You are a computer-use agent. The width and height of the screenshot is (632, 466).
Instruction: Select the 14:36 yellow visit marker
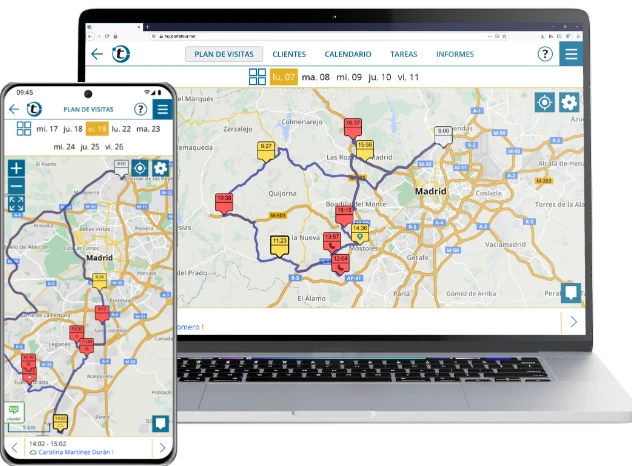[x=360, y=234]
